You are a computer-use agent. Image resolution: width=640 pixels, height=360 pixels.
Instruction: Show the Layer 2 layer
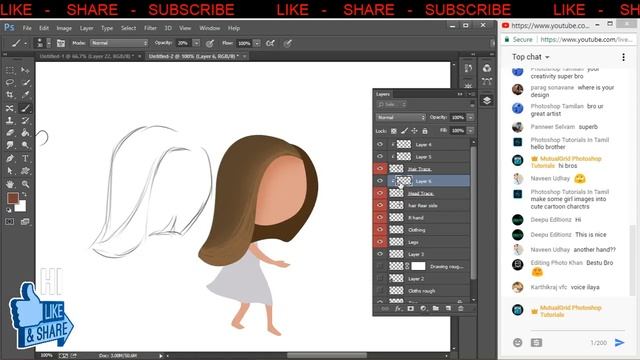click(380, 278)
